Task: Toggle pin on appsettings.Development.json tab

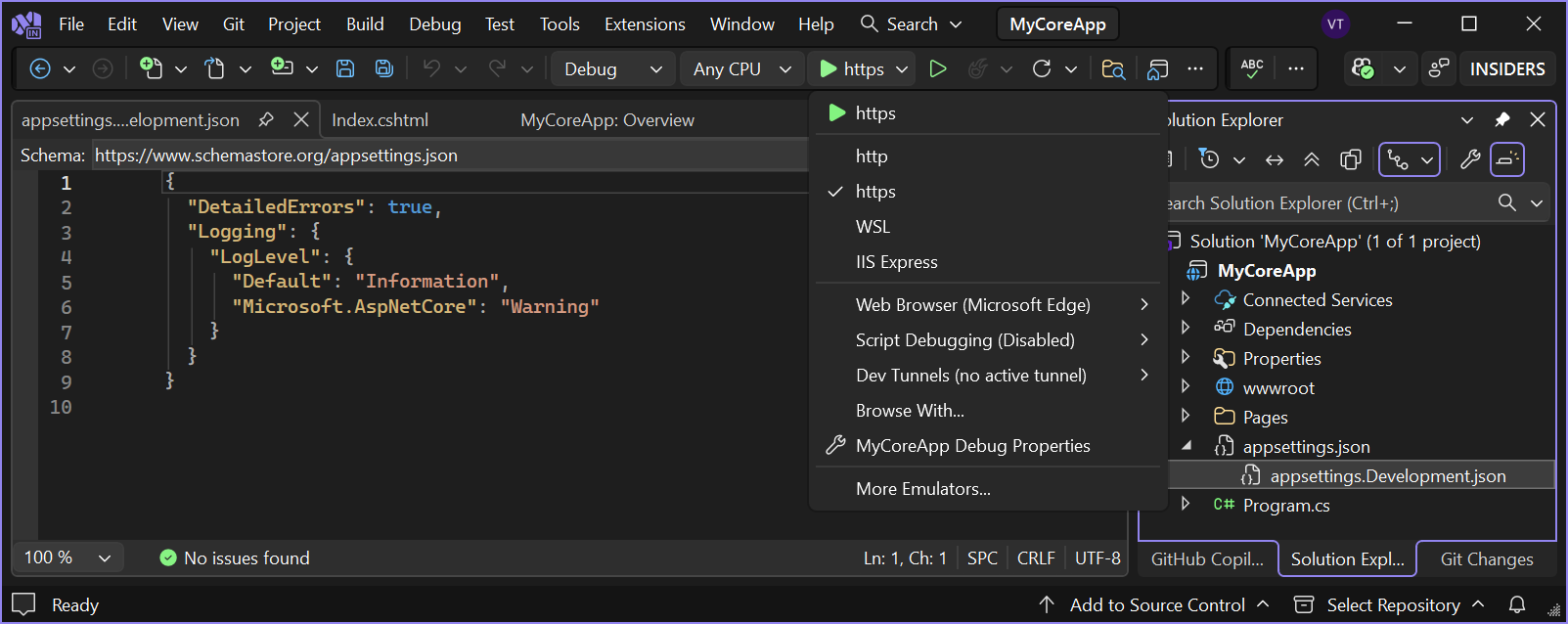Action: coord(266,120)
